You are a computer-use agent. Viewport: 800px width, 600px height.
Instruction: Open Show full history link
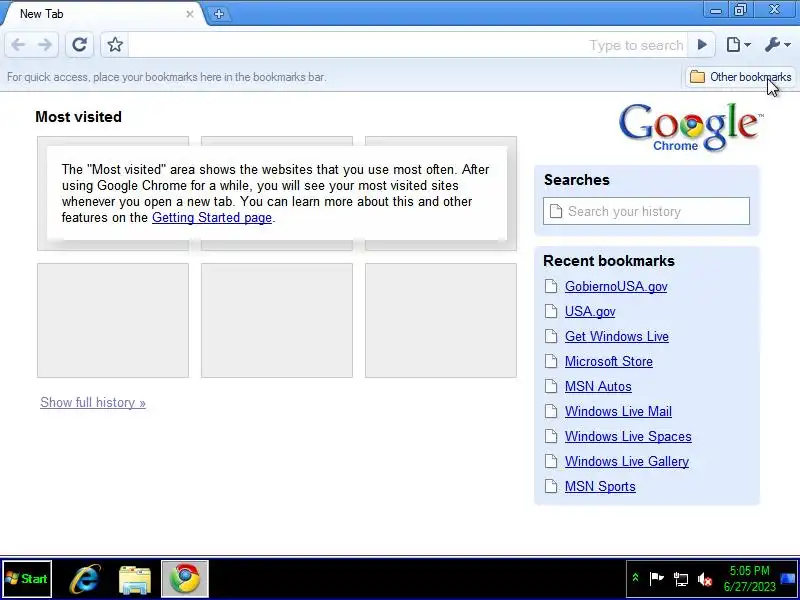(x=93, y=403)
